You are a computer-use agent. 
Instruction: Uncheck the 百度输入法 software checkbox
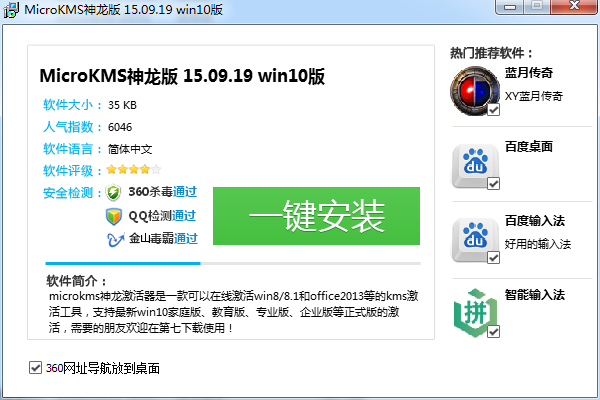click(494, 258)
